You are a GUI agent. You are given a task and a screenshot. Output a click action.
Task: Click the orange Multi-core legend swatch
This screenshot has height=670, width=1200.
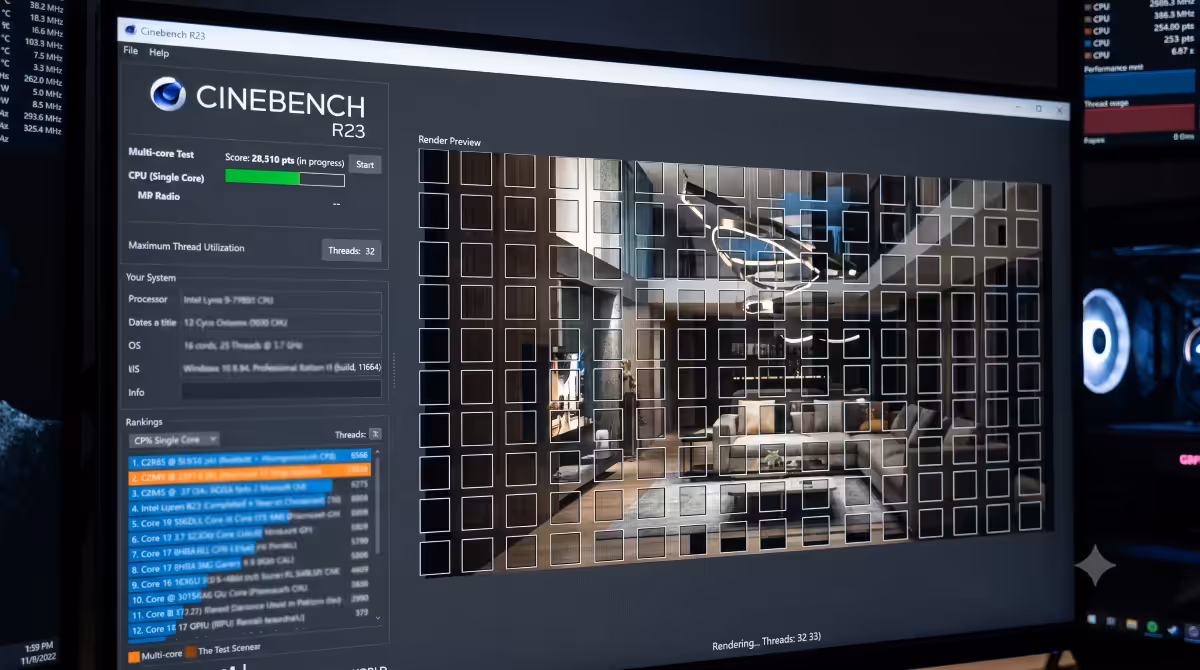[x=134, y=656]
